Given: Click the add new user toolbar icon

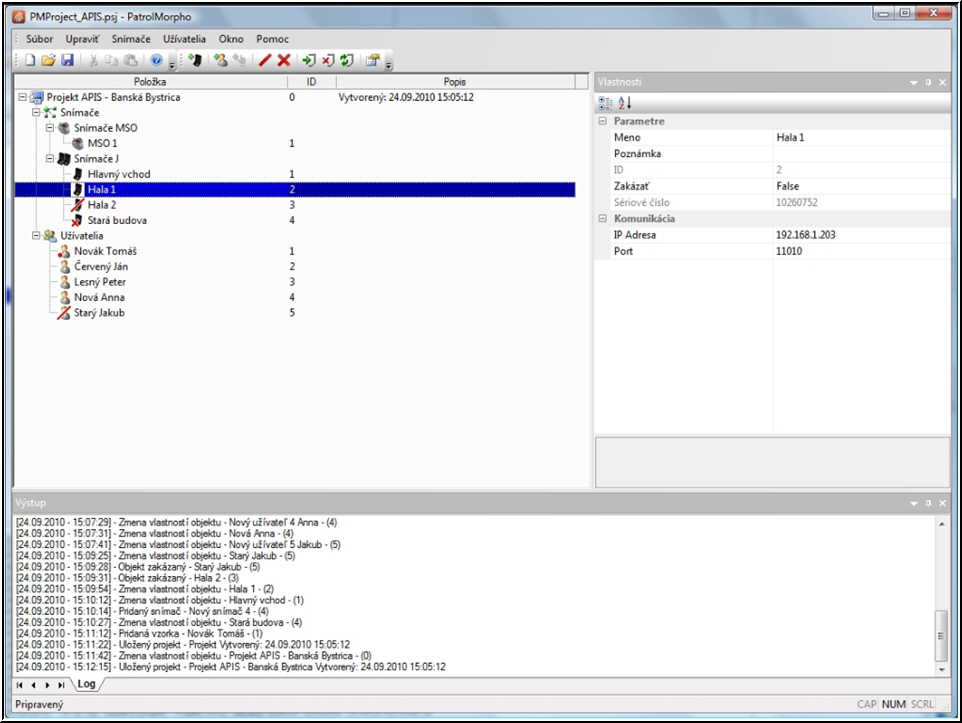Looking at the screenshot, I should tap(221, 61).
